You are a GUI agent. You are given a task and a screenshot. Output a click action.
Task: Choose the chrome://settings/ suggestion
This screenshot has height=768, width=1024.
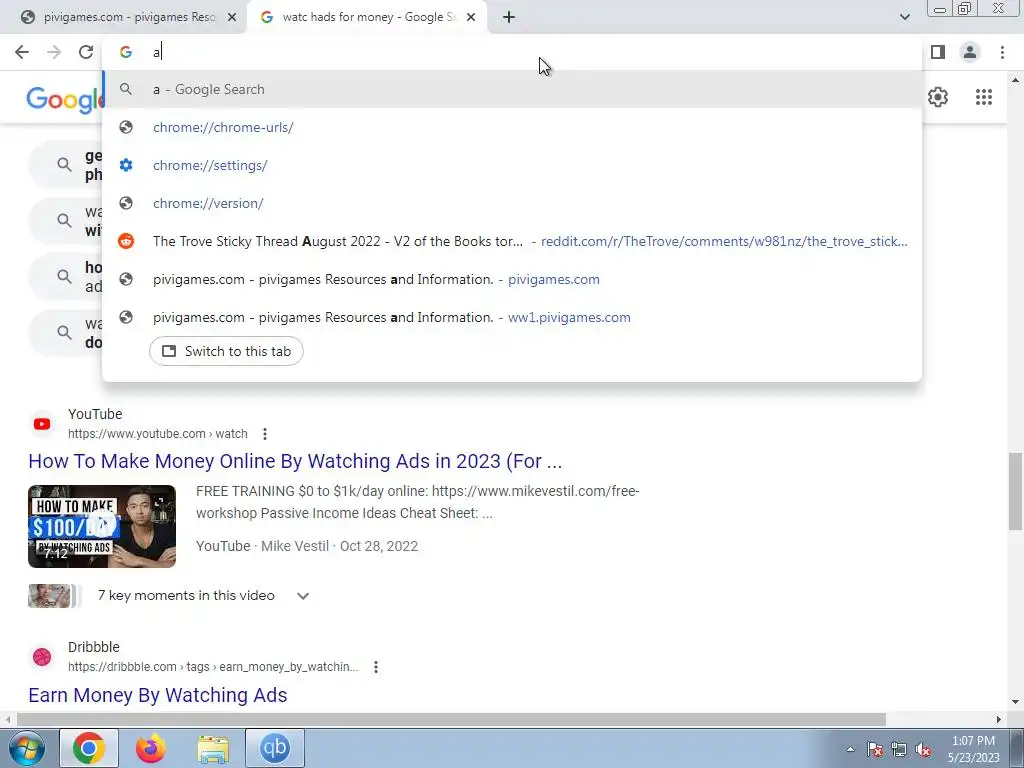click(x=512, y=165)
